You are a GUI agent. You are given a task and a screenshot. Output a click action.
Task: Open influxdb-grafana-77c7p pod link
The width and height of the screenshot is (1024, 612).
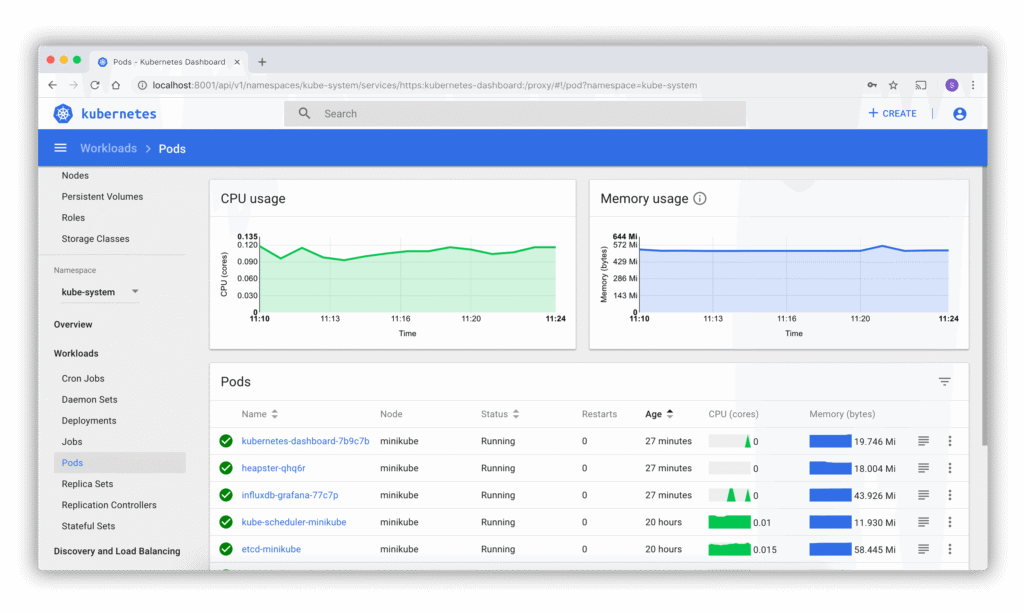tap(290, 495)
